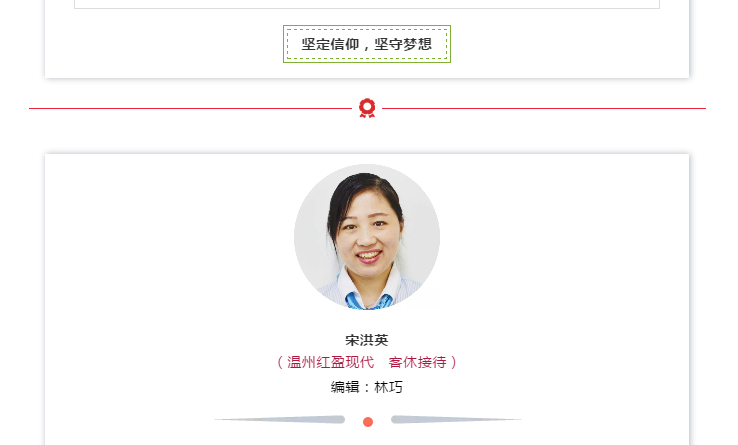Click the opening parenthesis before 温州红盈现代
This screenshot has width=738, height=445.
pos(280,362)
